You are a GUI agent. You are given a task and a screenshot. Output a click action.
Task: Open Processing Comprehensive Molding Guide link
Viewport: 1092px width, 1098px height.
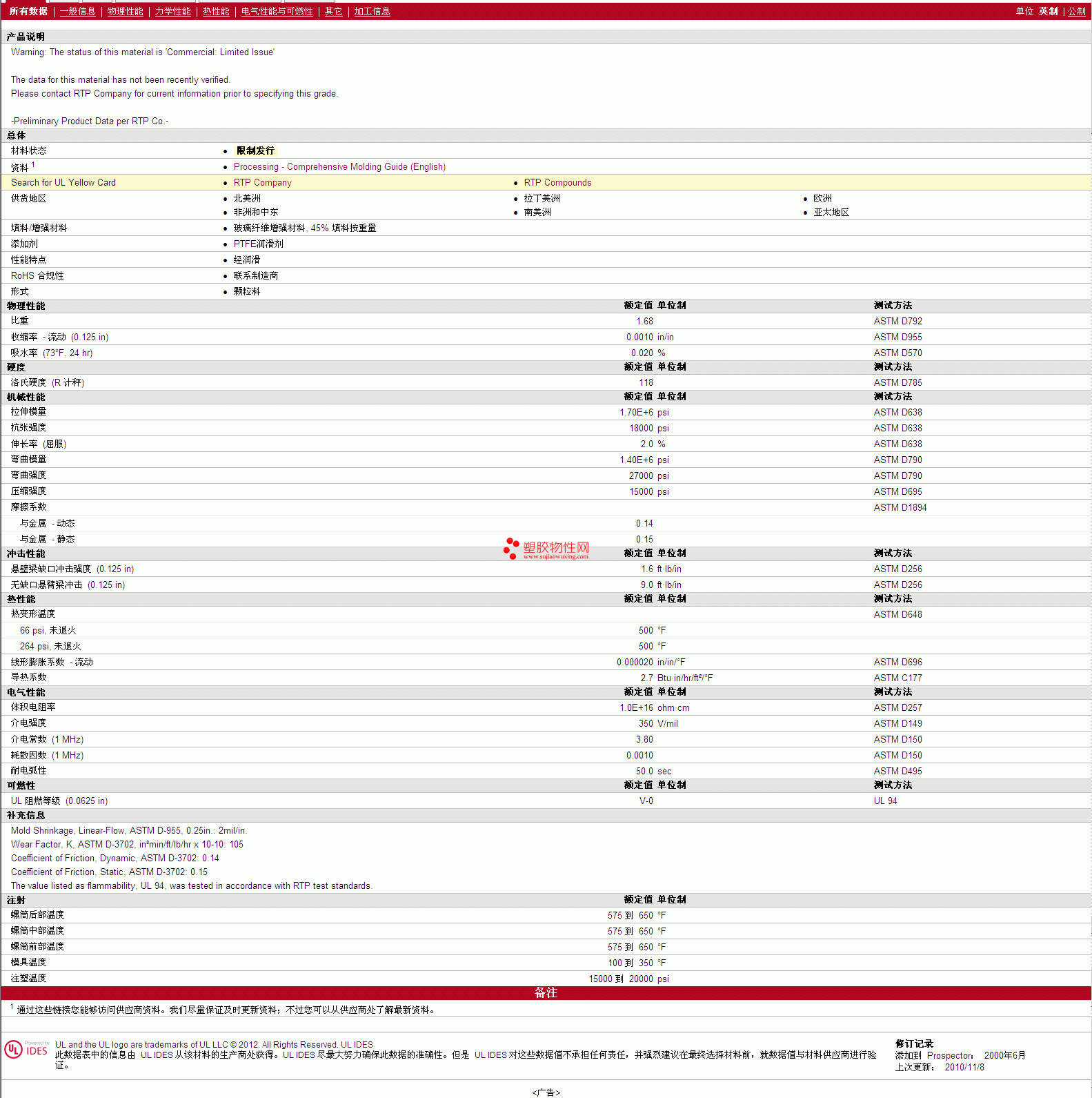[x=339, y=166]
